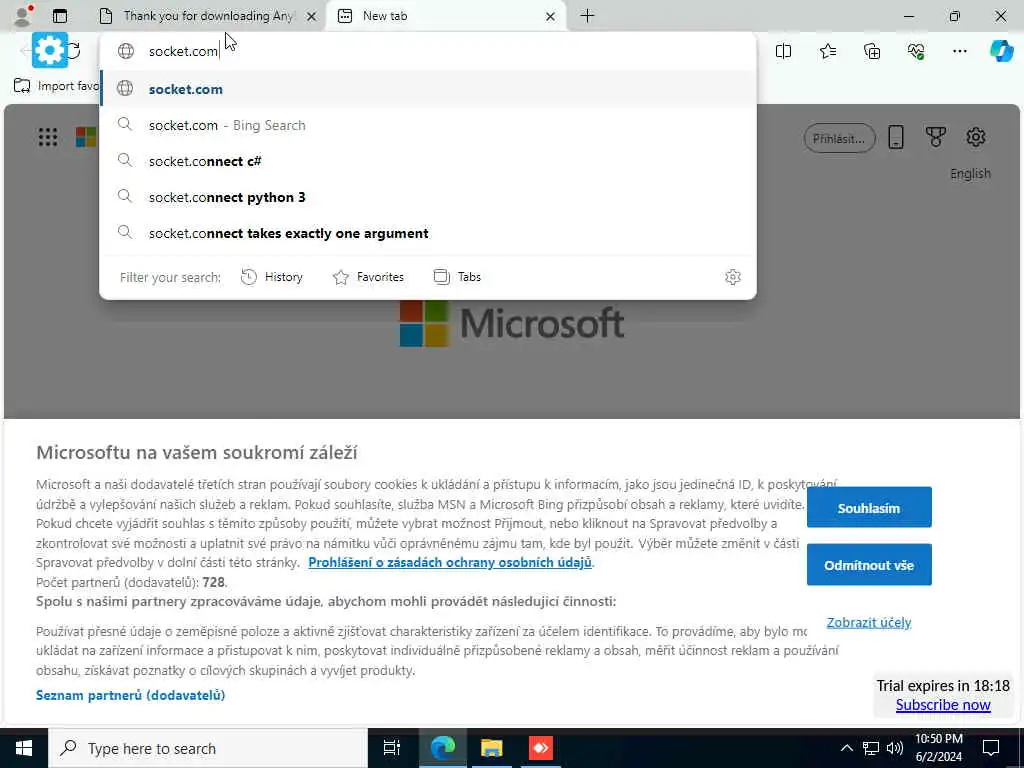This screenshot has height=768, width=1024.
Task: Click the Type here to search box
Action: click(208, 748)
